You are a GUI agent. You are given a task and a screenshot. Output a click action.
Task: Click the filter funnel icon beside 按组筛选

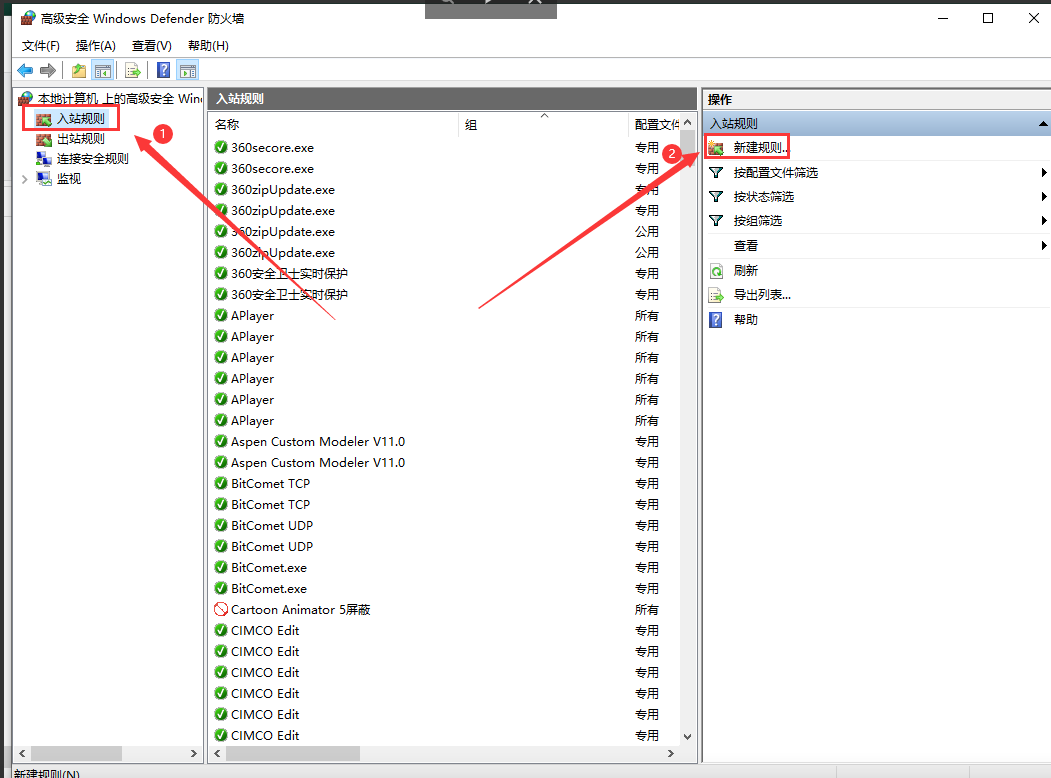tap(716, 221)
